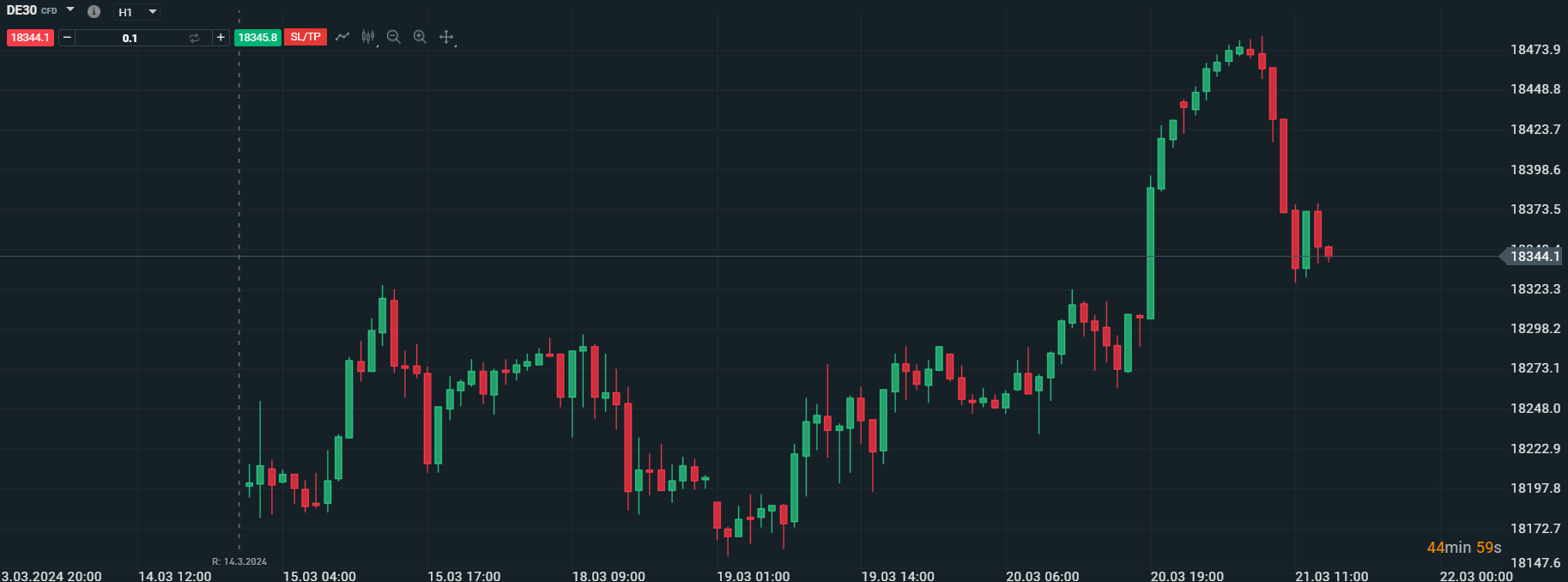Click the 0.1 volume input field
Screen dimensions: 1568x582
(x=130, y=38)
